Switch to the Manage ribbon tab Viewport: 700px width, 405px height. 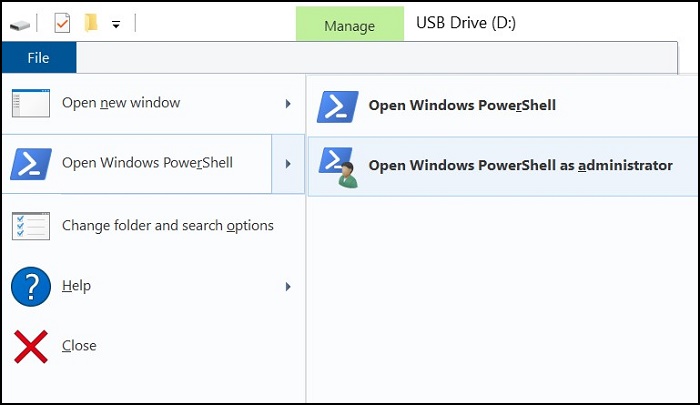(349, 25)
